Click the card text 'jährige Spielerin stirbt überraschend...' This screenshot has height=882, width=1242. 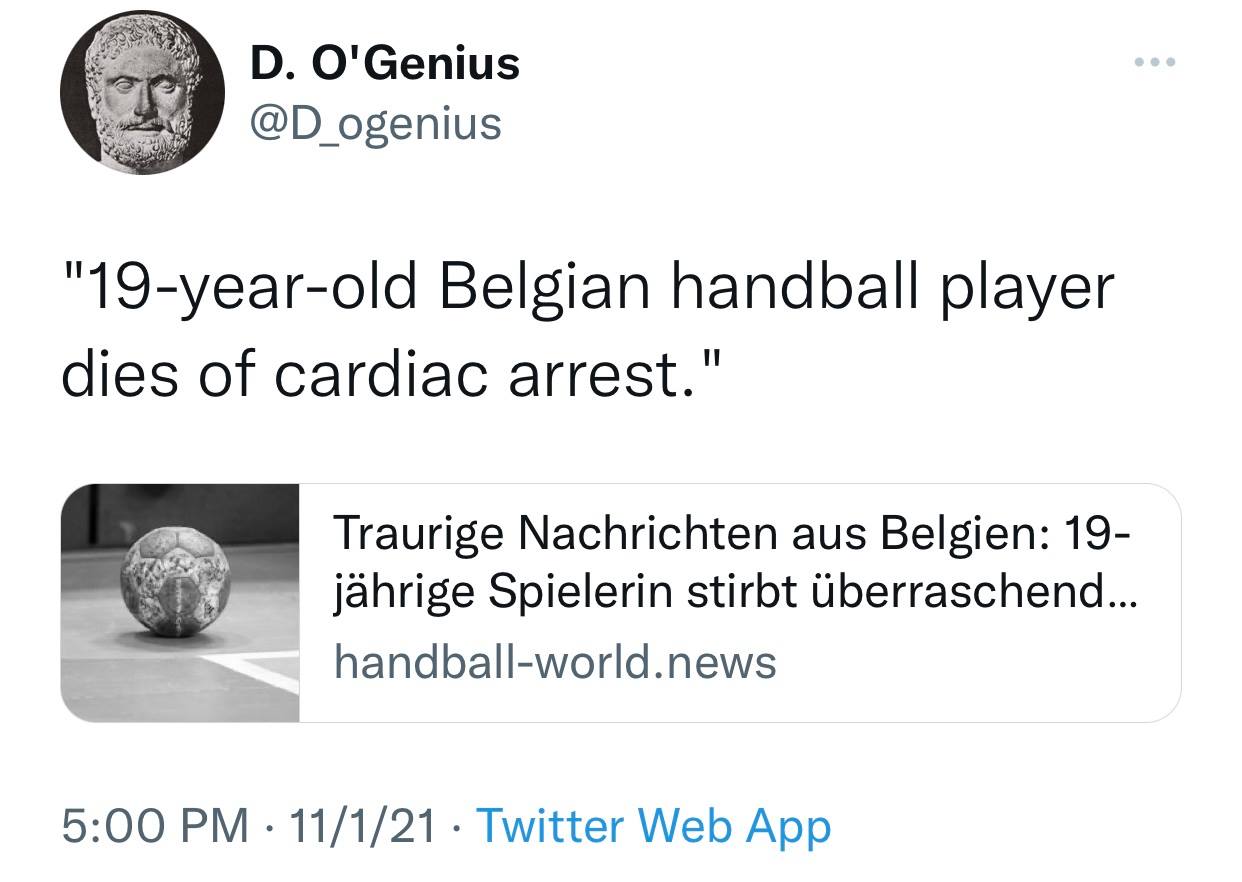(733, 595)
